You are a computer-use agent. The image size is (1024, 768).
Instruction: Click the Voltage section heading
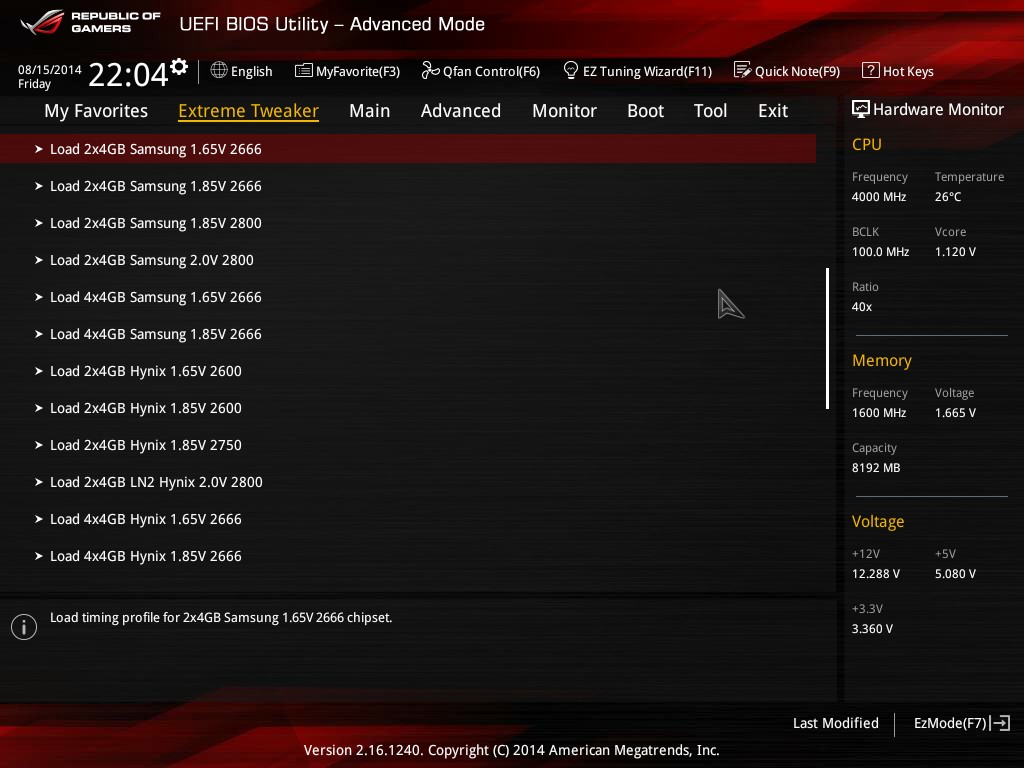pyautogui.click(x=878, y=522)
